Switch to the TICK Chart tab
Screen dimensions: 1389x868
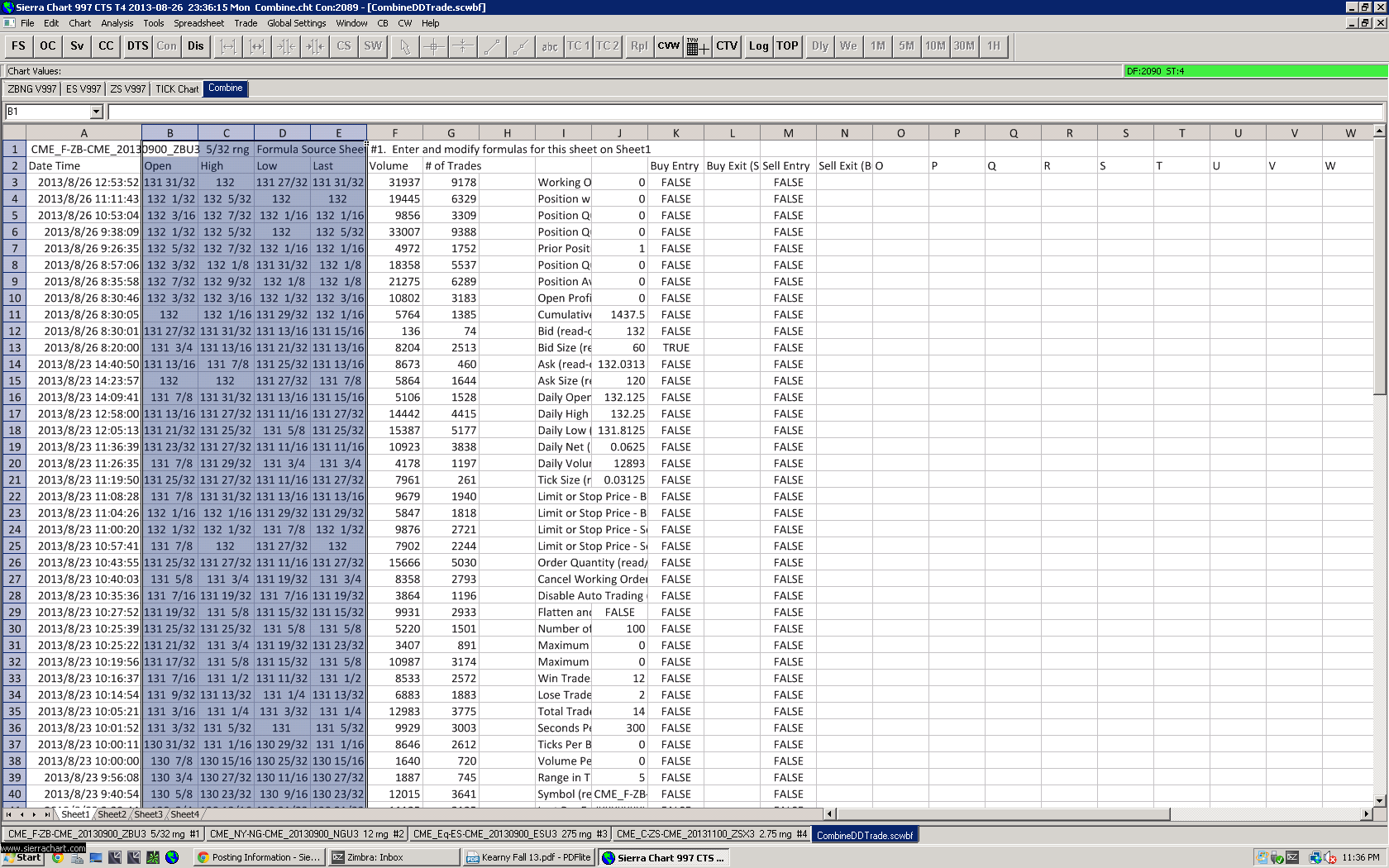click(x=177, y=89)
